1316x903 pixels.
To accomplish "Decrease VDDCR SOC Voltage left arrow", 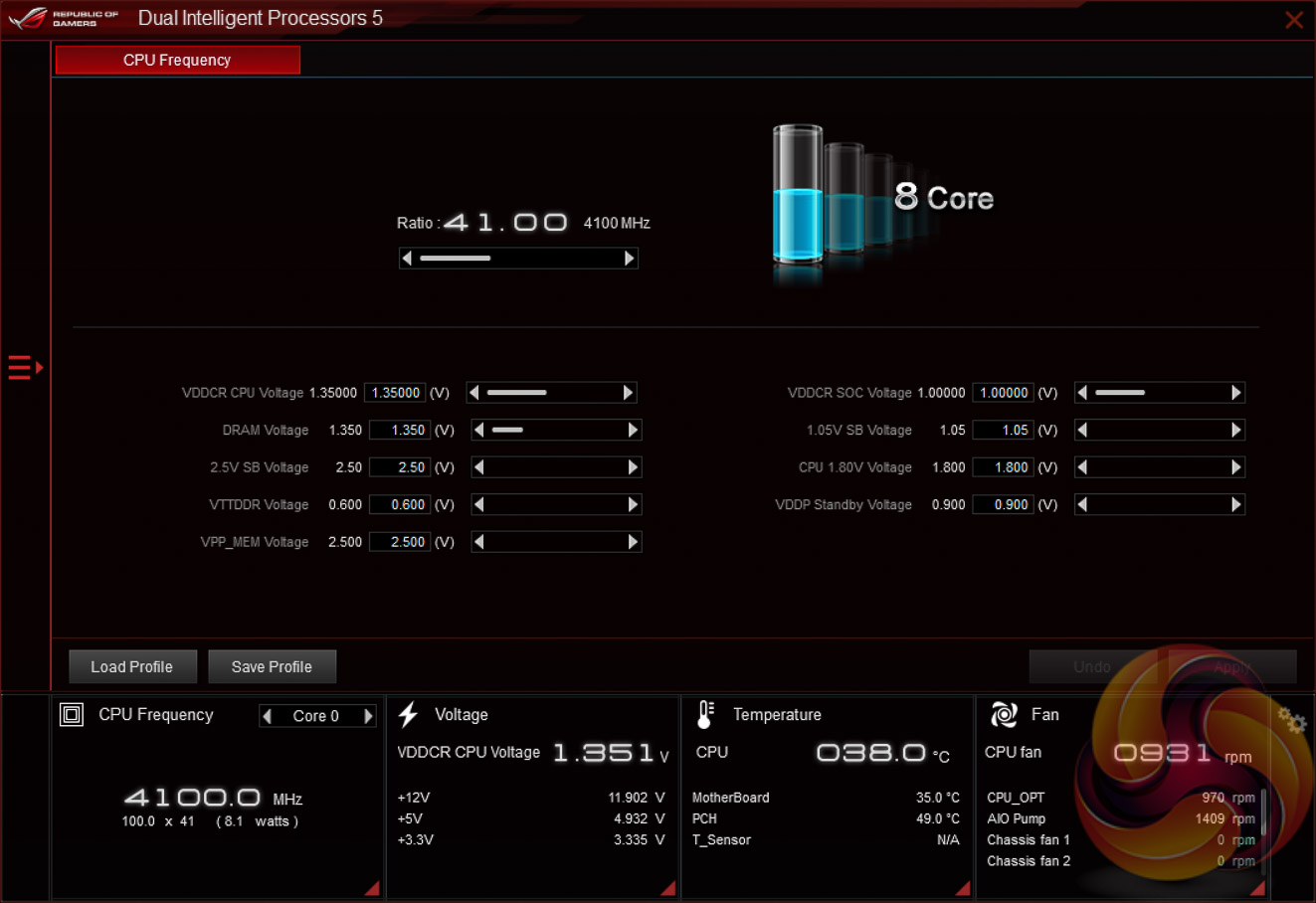I will (x=1082, y=393).
